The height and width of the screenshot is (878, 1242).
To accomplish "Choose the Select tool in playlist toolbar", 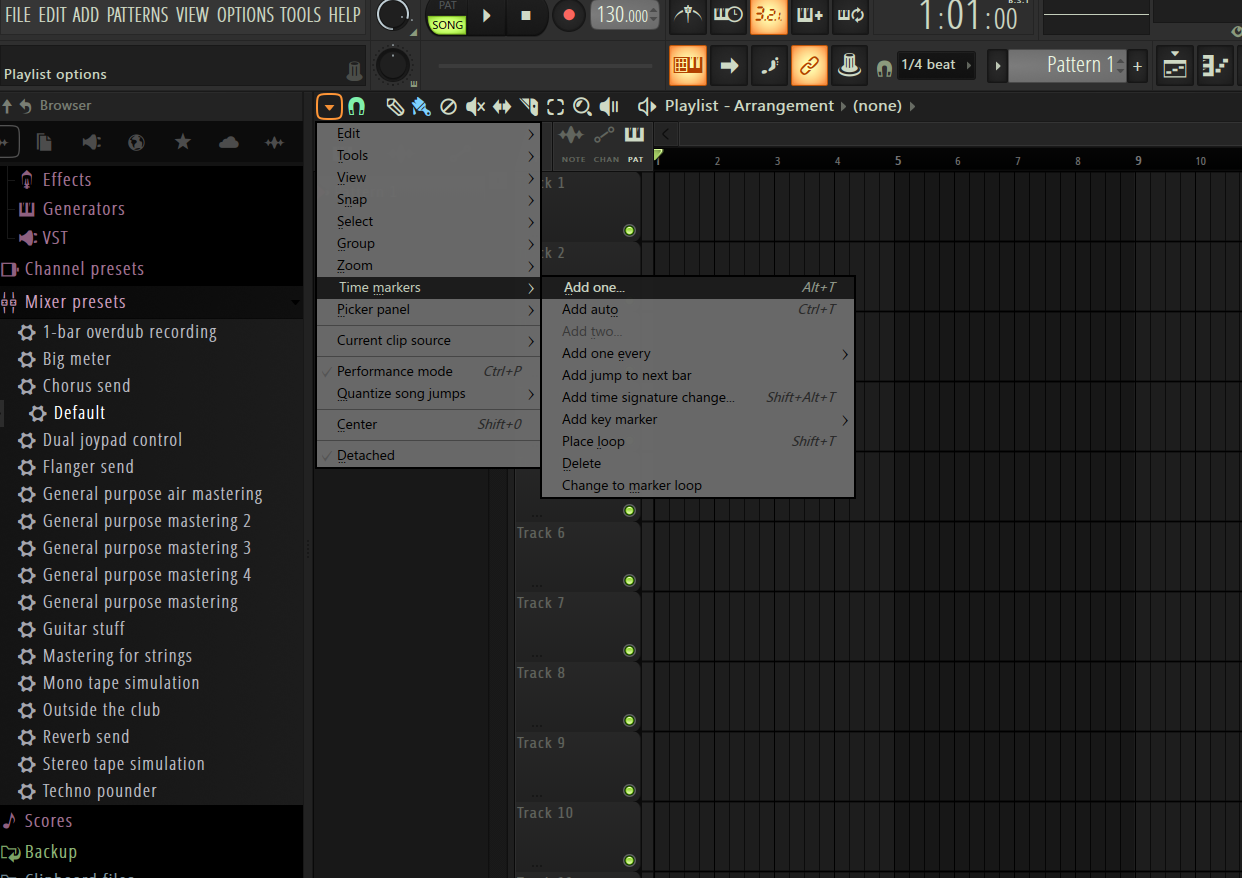I will tap(555, 106).
